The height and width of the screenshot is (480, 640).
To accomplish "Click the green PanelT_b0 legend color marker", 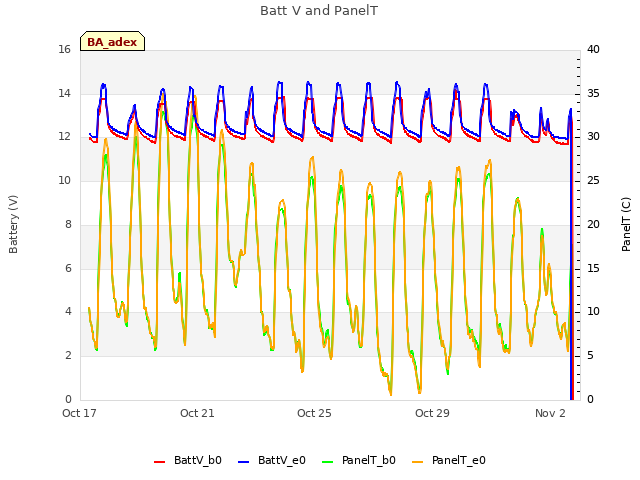I will pyautogui.click(x=327, y=462).
